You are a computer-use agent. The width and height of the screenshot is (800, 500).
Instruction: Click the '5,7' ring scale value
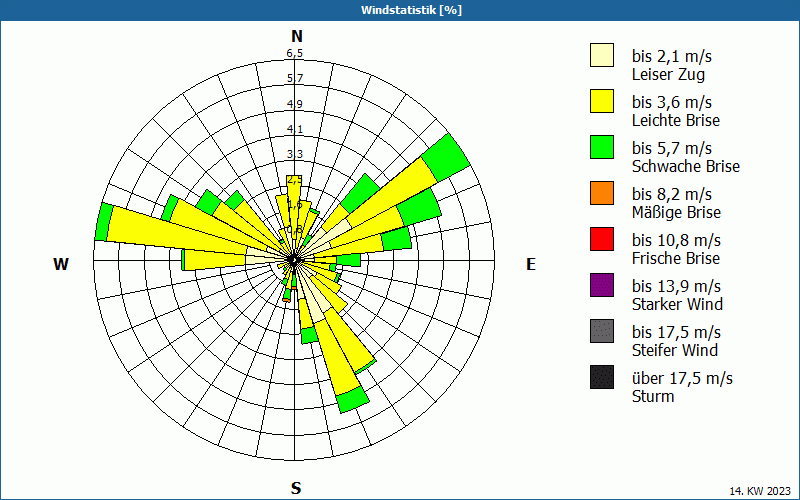[x=294, y=78]
